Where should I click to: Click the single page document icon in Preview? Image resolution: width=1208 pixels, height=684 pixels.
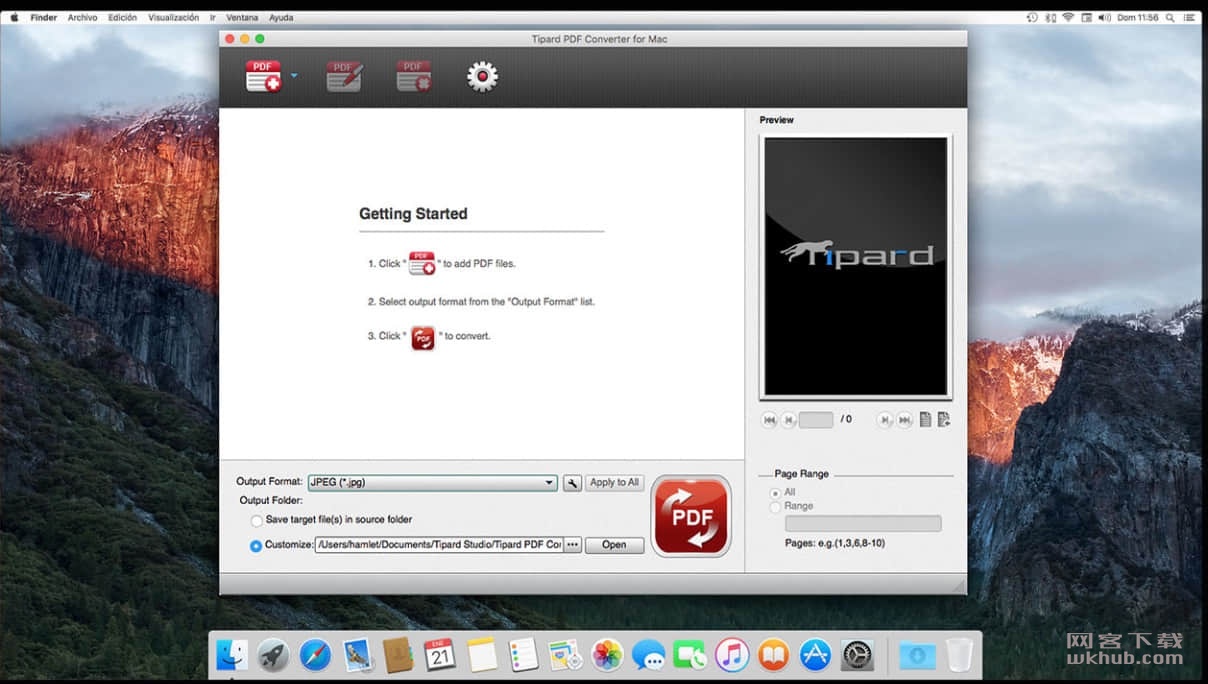pos(925,420)
